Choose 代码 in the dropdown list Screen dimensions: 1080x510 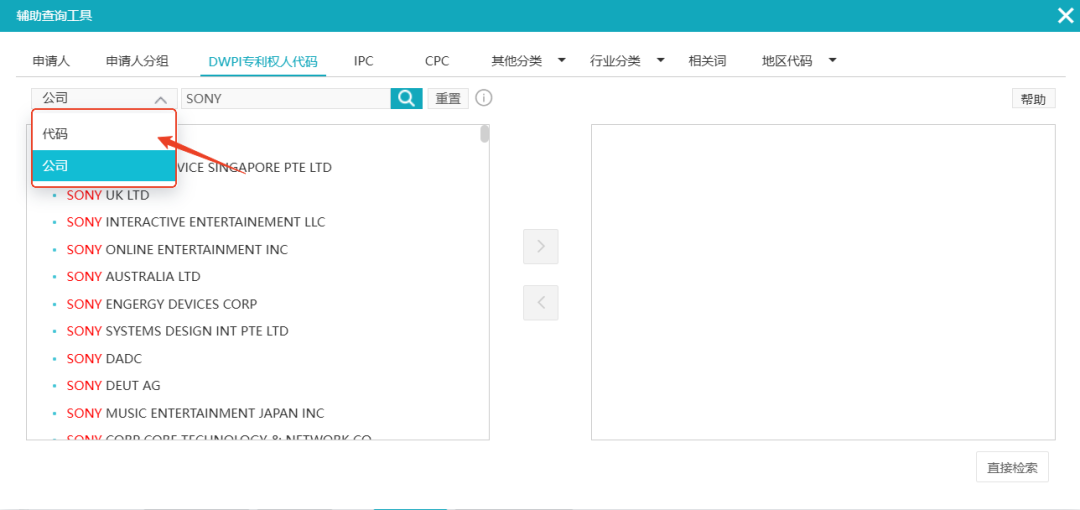pos(104,134)
